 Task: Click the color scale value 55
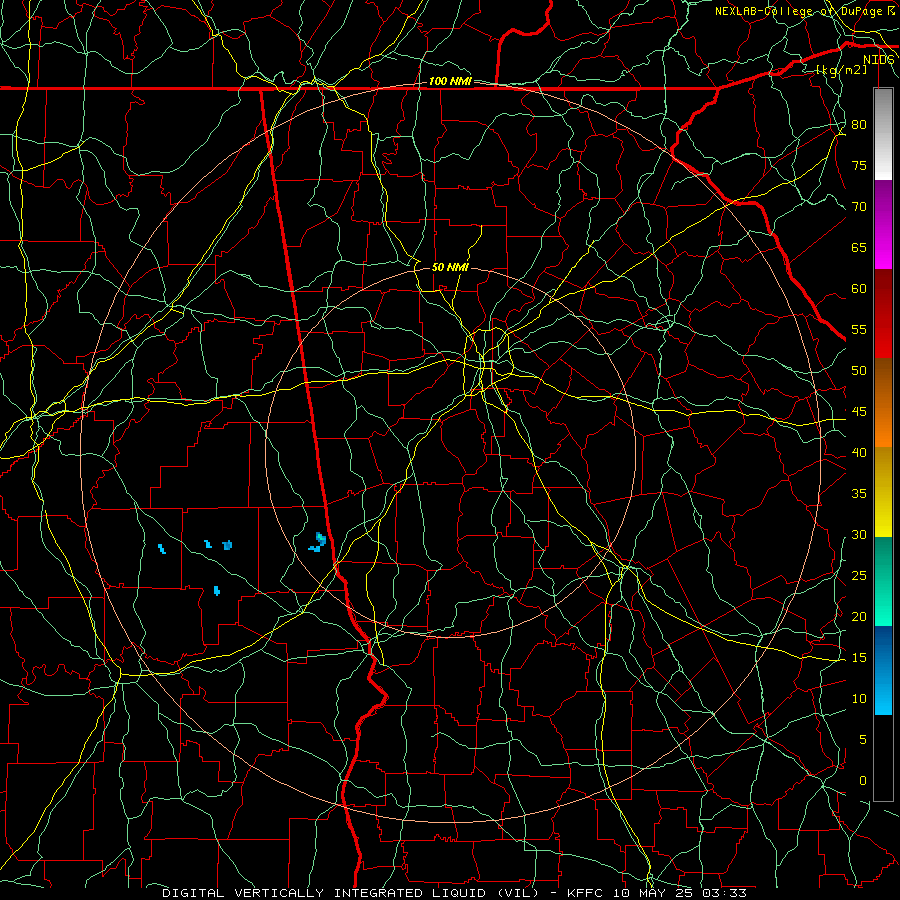tap(859, 329)
